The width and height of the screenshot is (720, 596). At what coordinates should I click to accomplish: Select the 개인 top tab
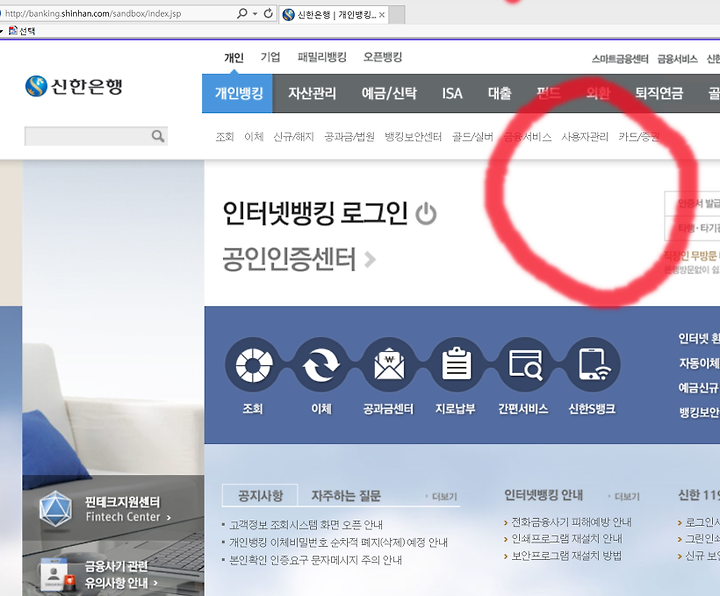coord(234,57)
